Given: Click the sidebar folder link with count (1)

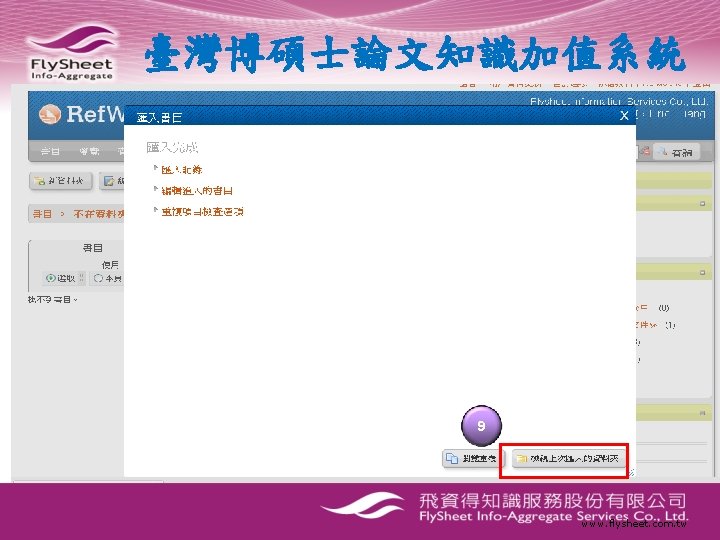Looking at the screenshot, I should coord(647,325).
